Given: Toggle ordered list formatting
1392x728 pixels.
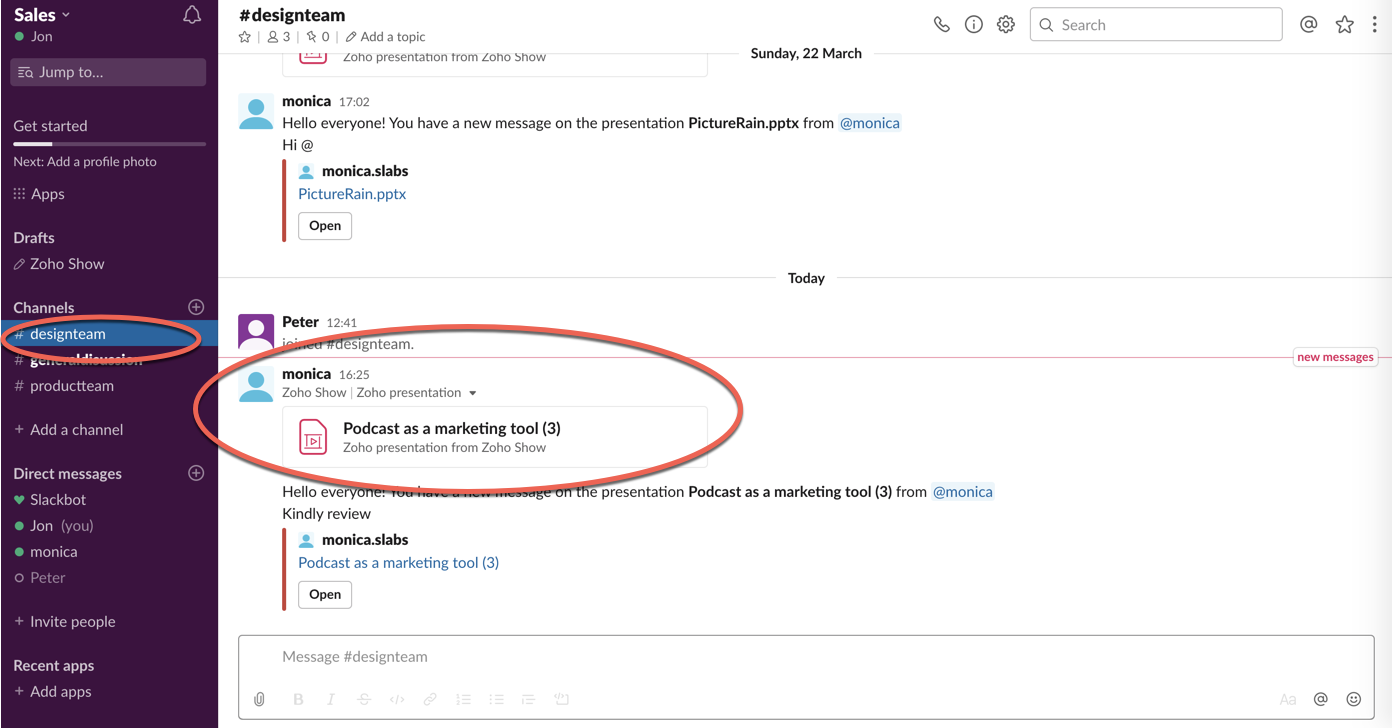Looking at the screenshot, I should (x=463, y=699).
